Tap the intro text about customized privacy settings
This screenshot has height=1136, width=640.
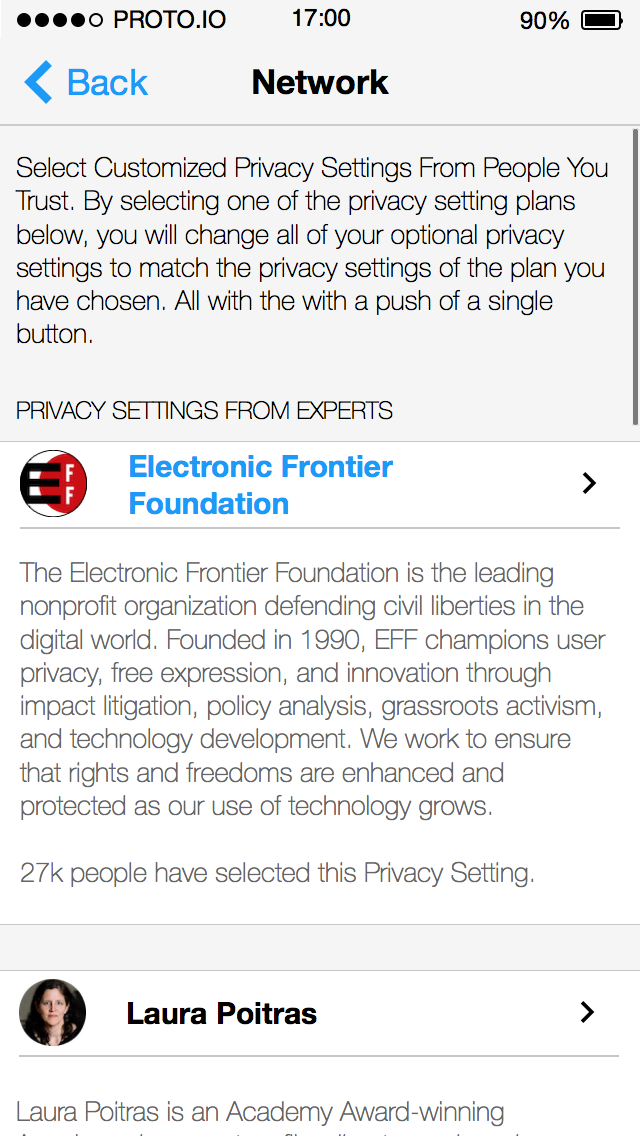312,251
